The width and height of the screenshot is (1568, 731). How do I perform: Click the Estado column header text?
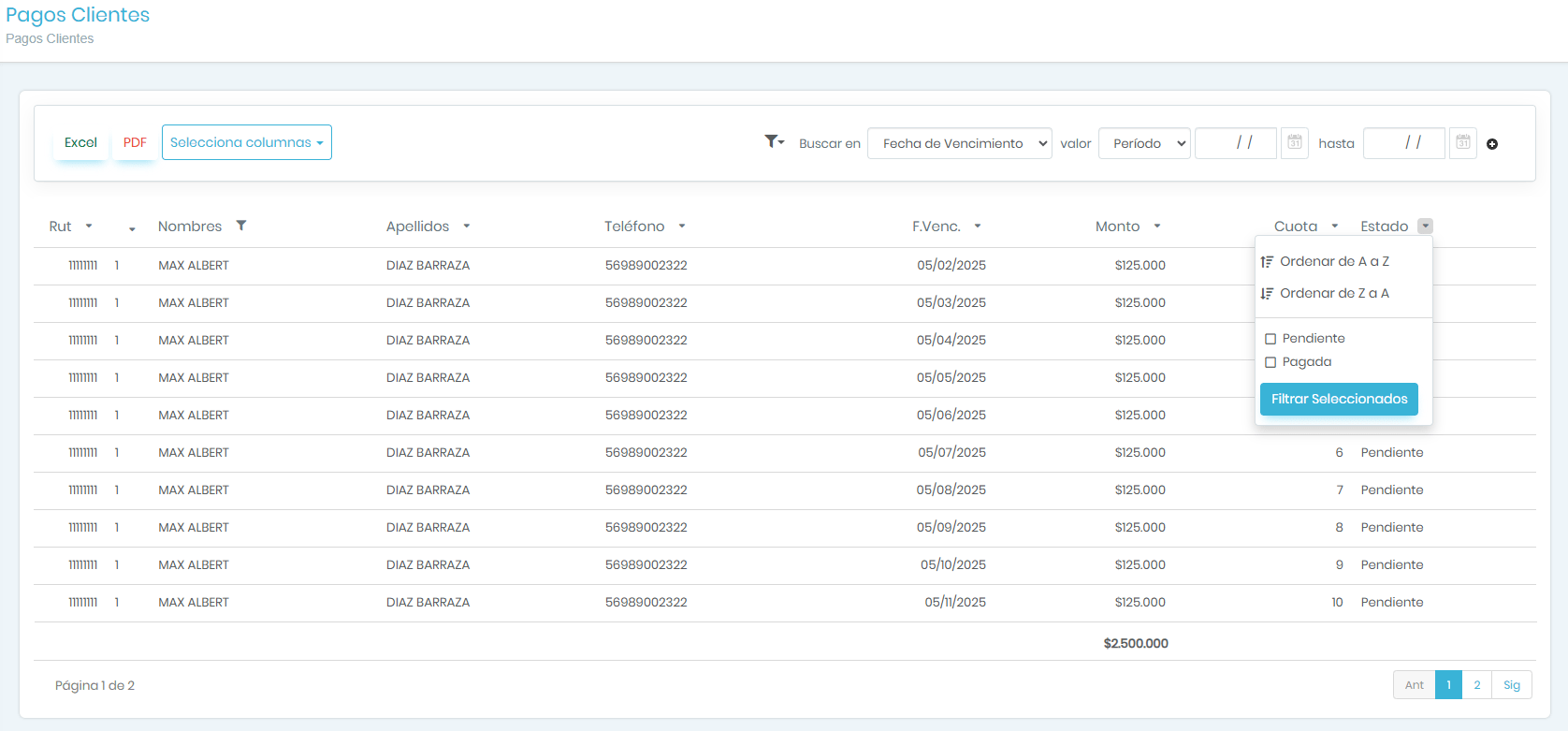click(x=1384, y=227)
